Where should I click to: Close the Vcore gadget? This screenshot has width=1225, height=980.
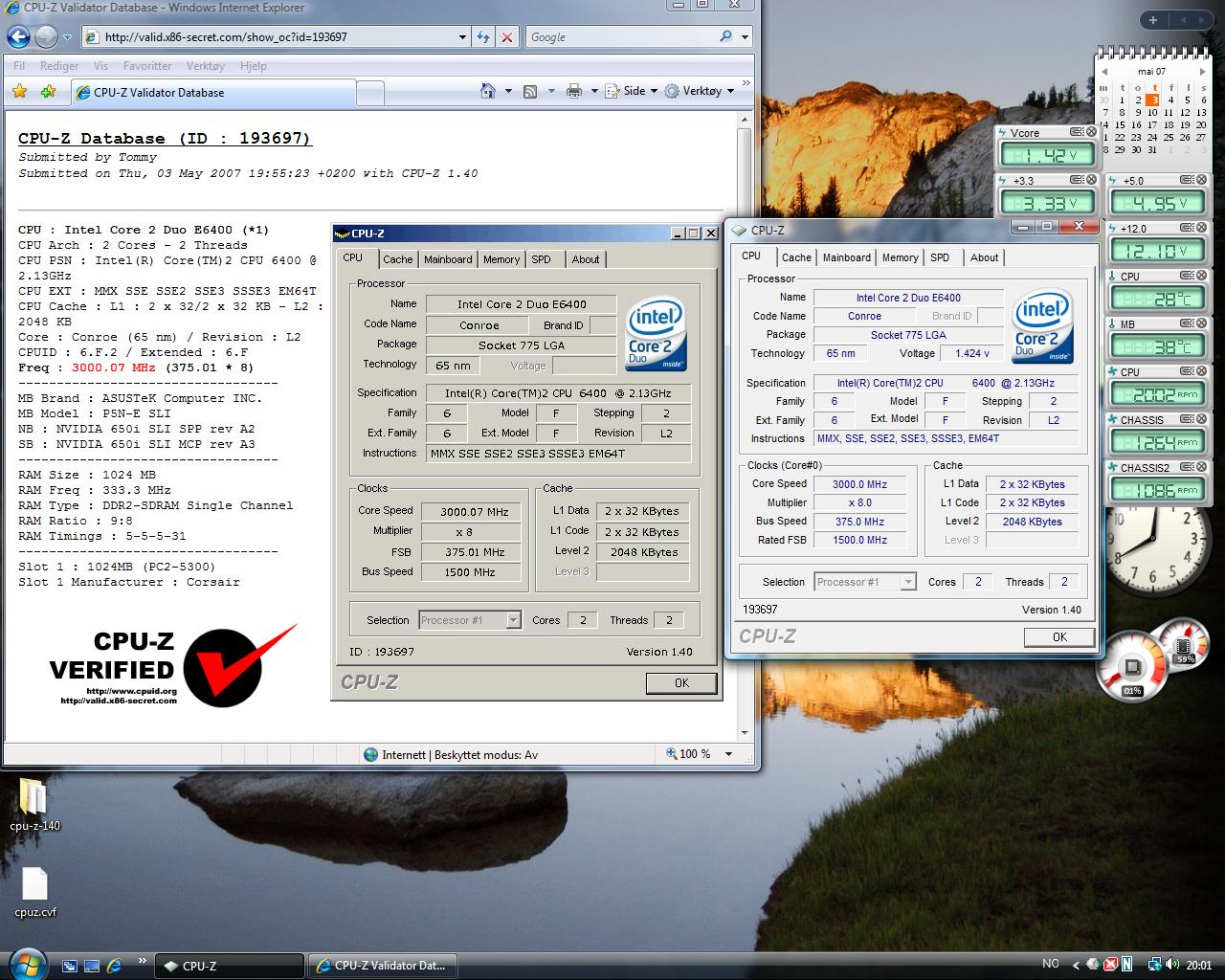(x=1090, y=132)
